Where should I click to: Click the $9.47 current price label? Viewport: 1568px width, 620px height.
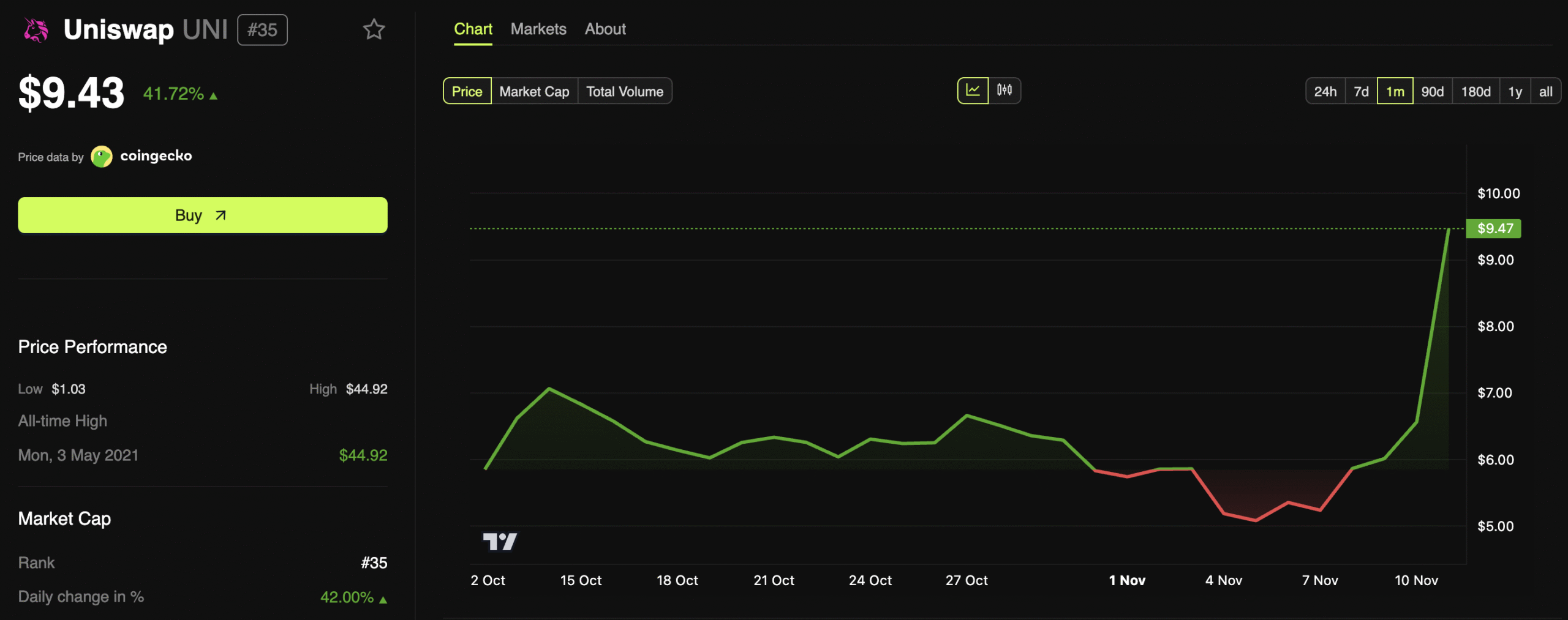tap(1494, 228)
